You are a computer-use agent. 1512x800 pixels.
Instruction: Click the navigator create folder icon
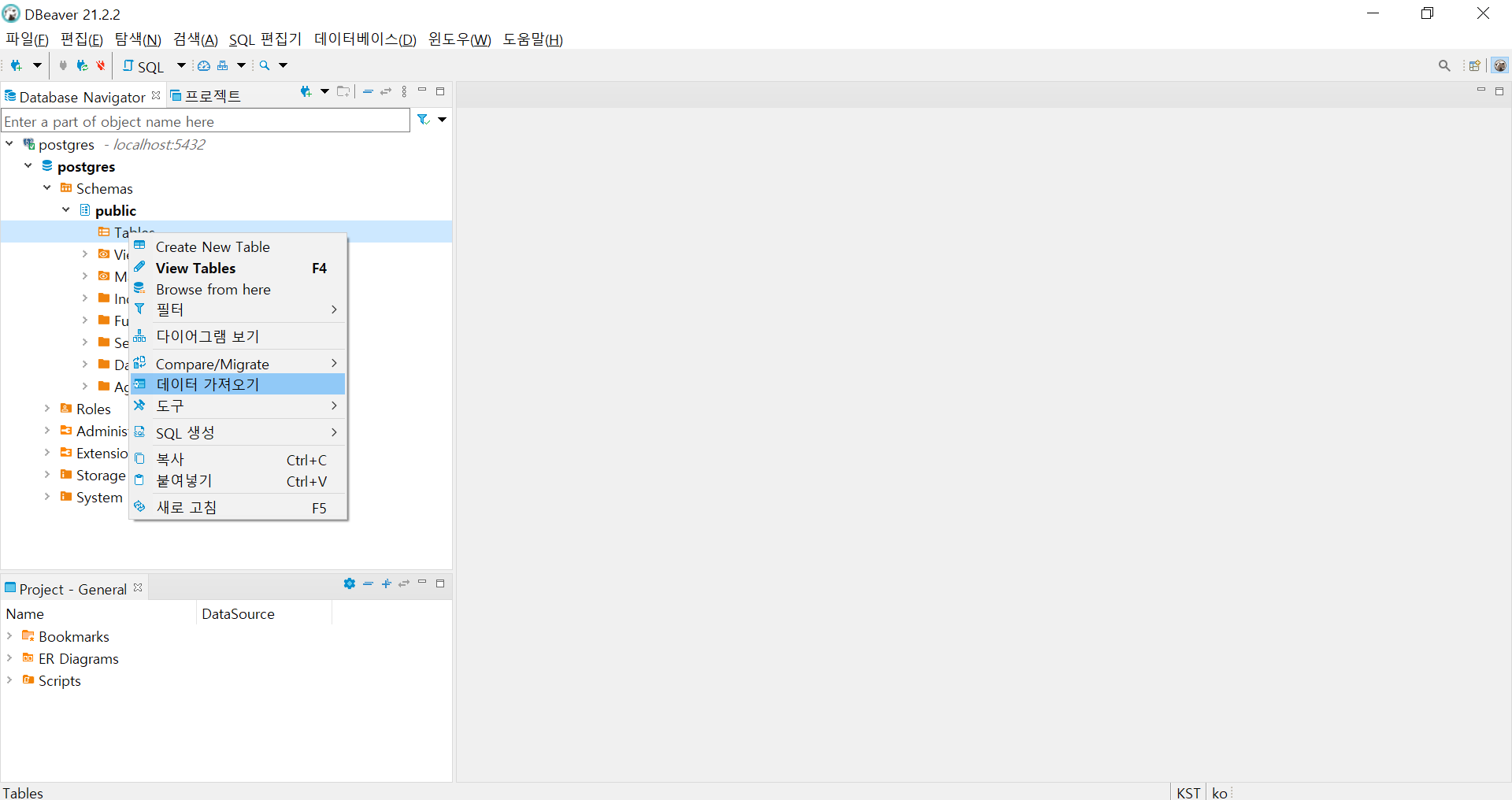[343, 92]
